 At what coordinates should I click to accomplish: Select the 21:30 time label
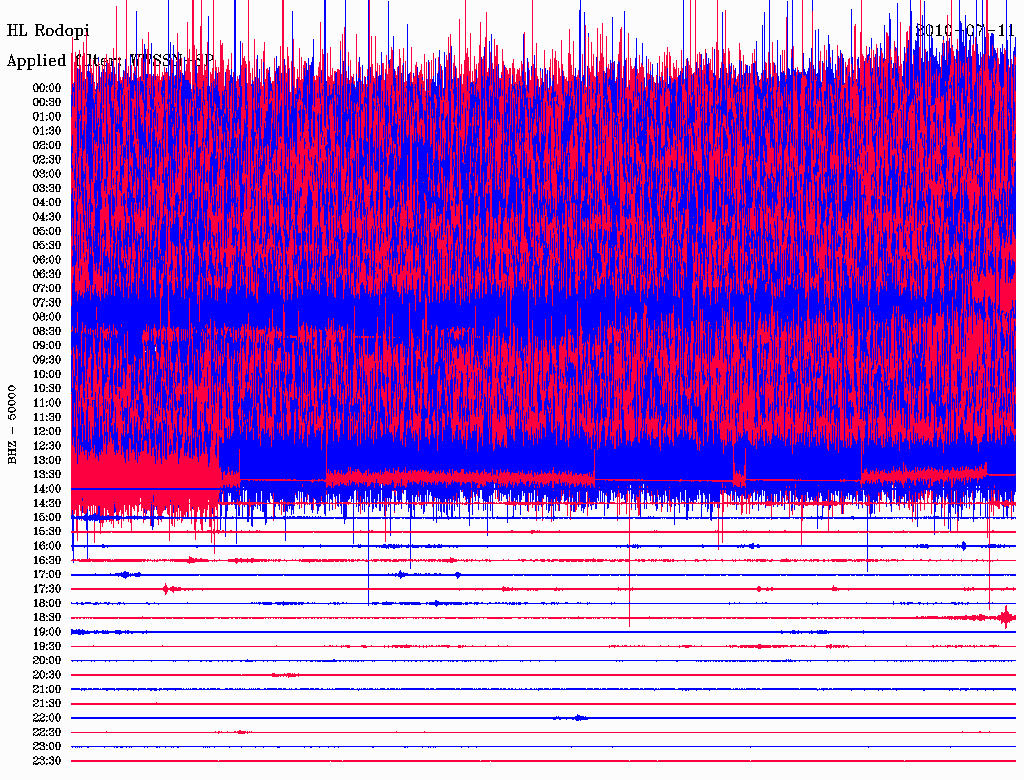(x=47, y=704)
